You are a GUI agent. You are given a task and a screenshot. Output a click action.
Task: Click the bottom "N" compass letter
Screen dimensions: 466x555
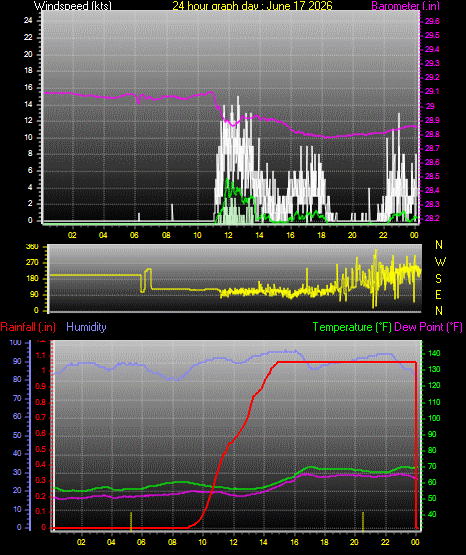439,311
